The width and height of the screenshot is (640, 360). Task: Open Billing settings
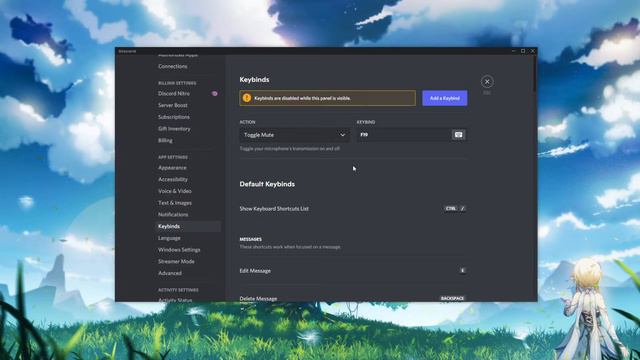pos(165,140)
